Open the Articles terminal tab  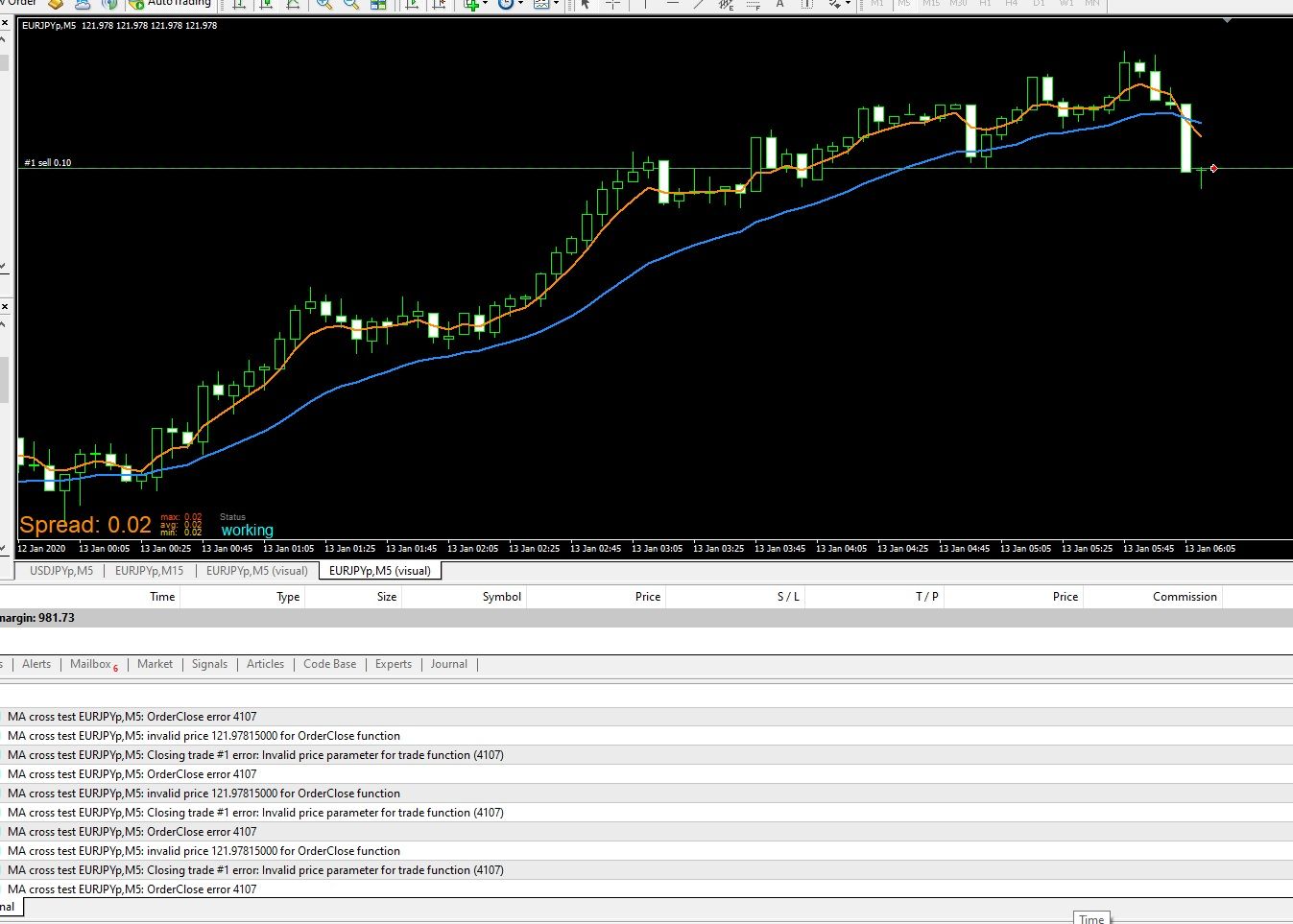265,664
